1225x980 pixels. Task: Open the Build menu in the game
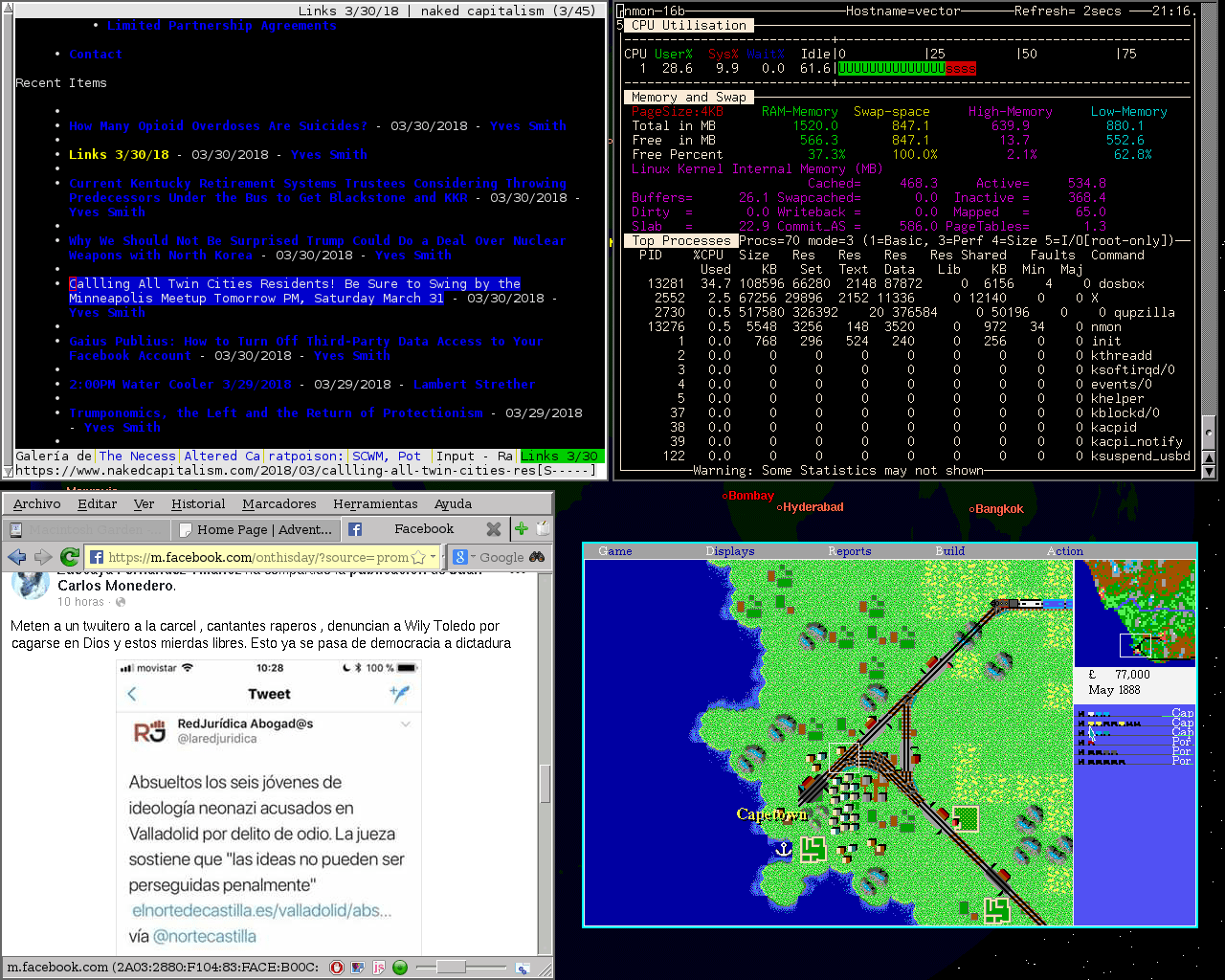950,551
